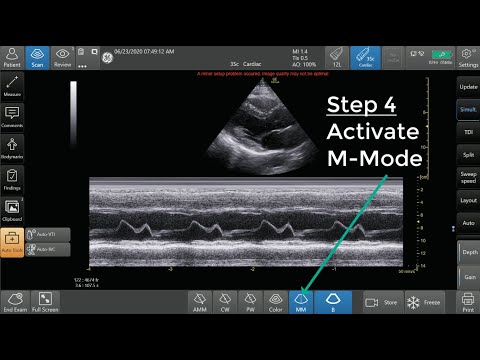Viewport: 480px width, 360px height.
Task: Open the Patient screen
Action: (12, 58)
